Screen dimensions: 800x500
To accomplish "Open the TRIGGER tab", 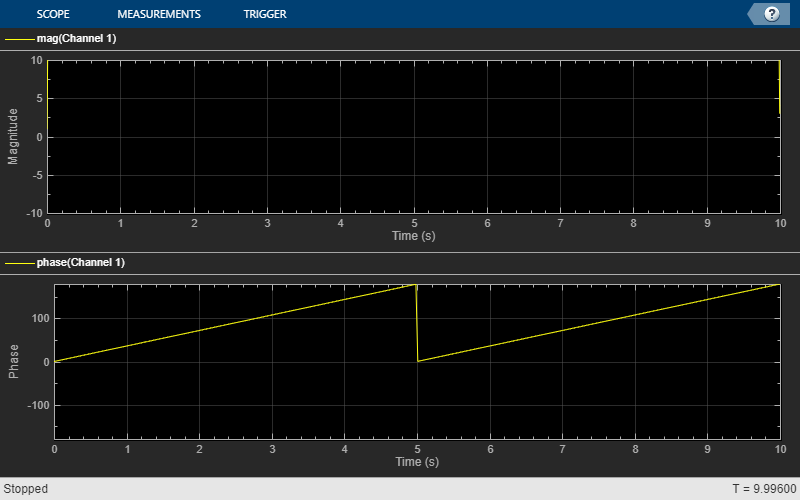I will [x=265, y=14].
